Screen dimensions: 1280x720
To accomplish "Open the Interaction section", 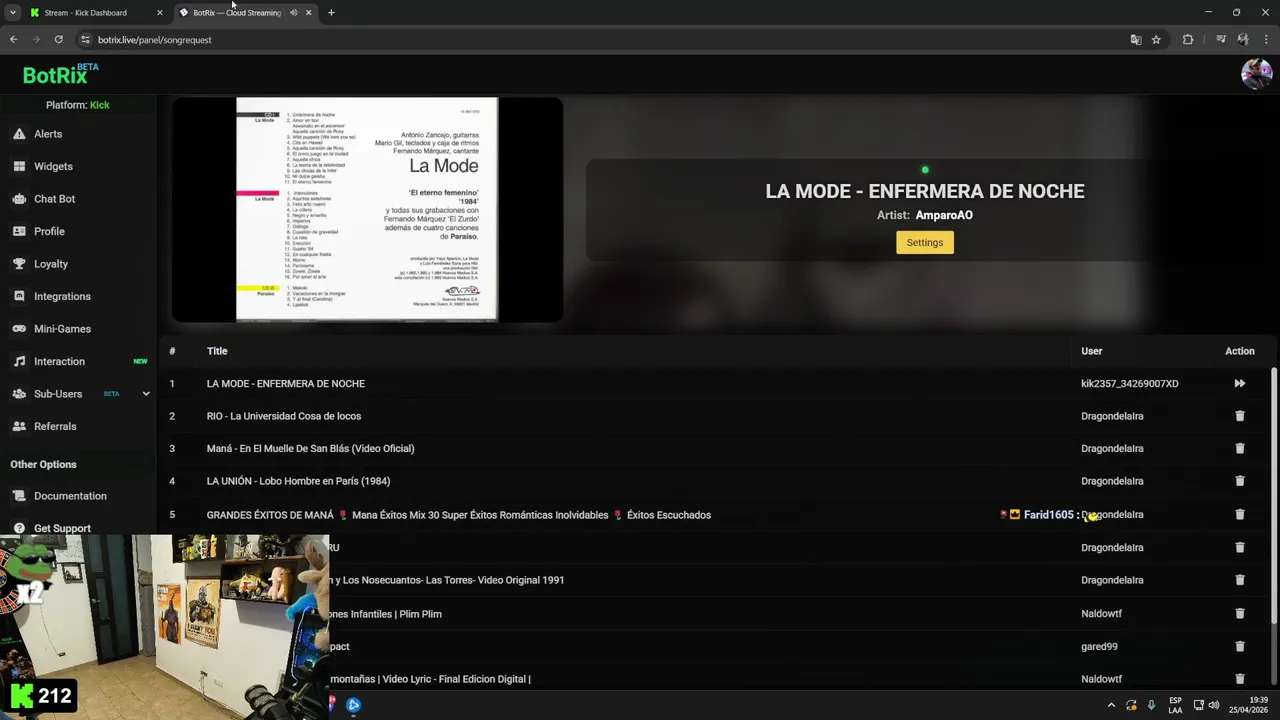I will 59,361.
